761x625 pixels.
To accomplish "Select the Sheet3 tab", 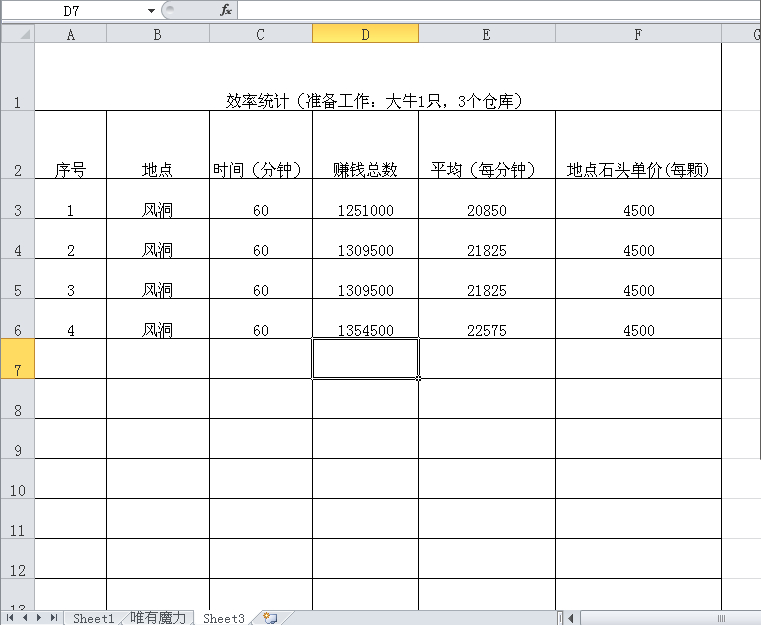I will (x=223, y=618).
